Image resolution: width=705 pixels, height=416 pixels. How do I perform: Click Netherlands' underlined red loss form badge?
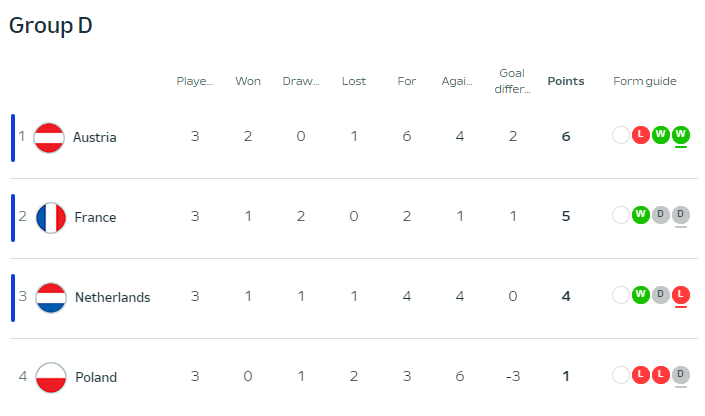tap(681, 295)
